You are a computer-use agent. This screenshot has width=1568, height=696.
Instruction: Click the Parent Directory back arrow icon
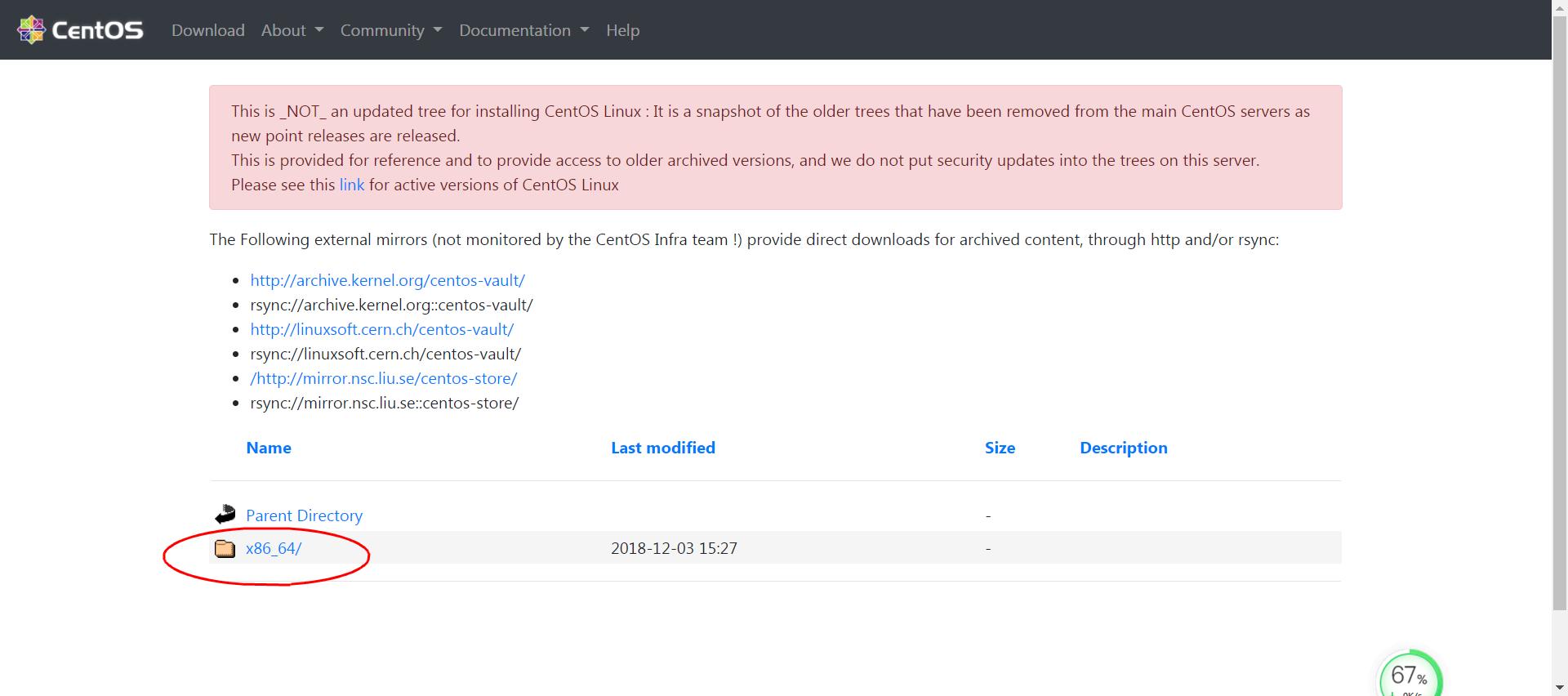tap(225, 515)
